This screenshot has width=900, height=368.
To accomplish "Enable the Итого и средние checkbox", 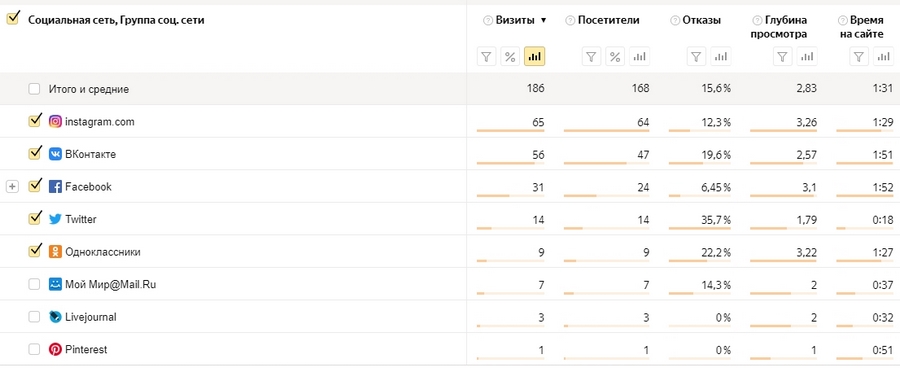I will tap(34, 89).
